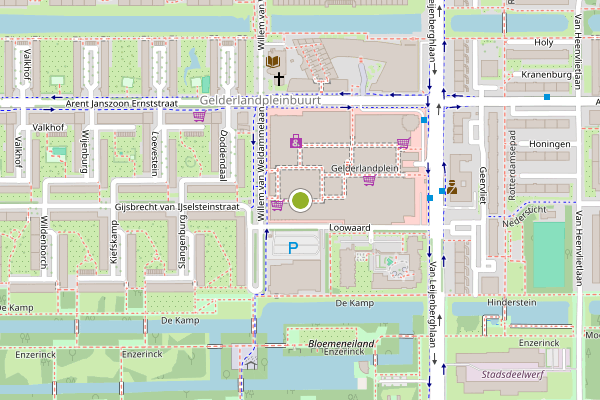Screen dimensions: 600x400
Task: Click the Kranenburg street label
Action: pos(546,75)
